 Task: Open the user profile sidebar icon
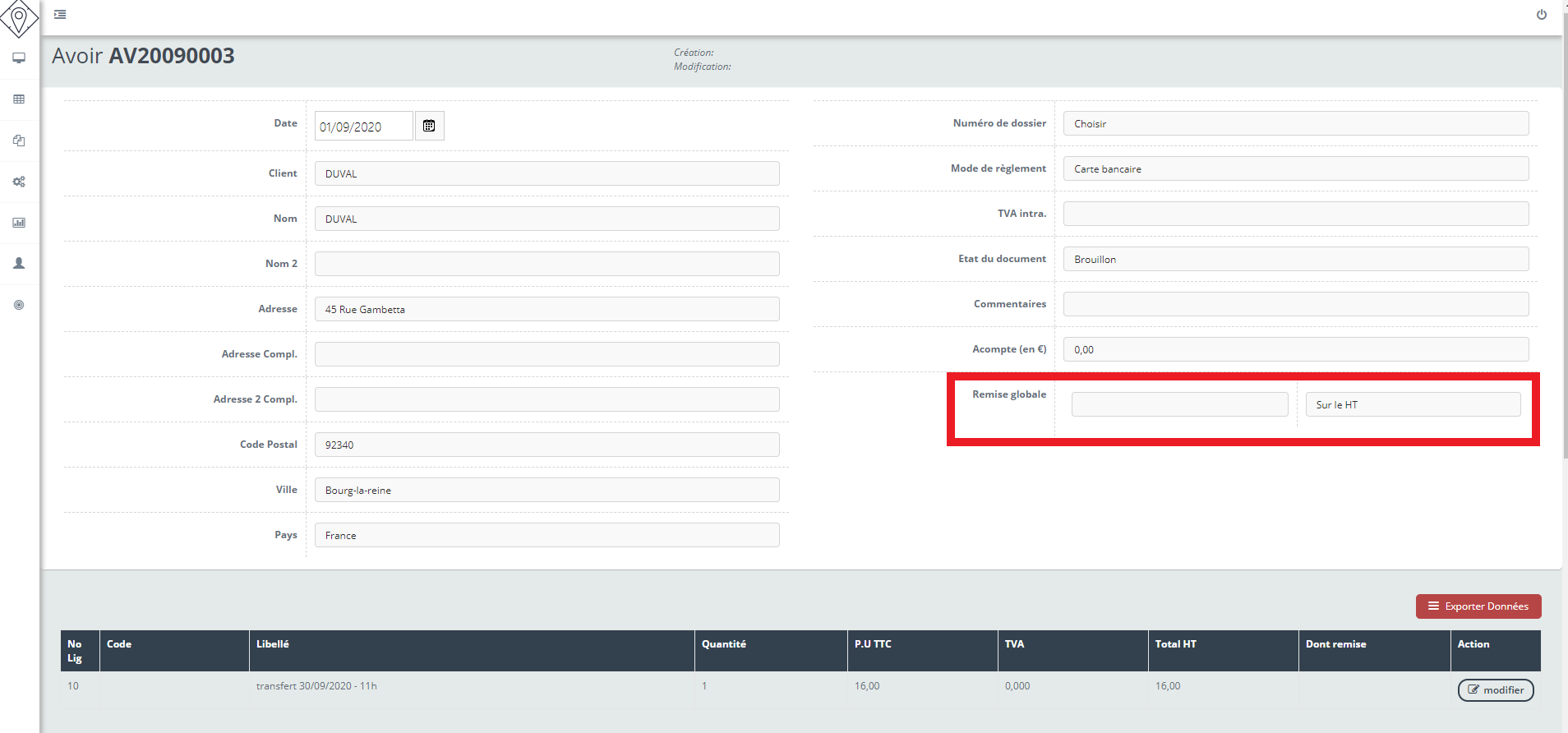pos(19,264)
